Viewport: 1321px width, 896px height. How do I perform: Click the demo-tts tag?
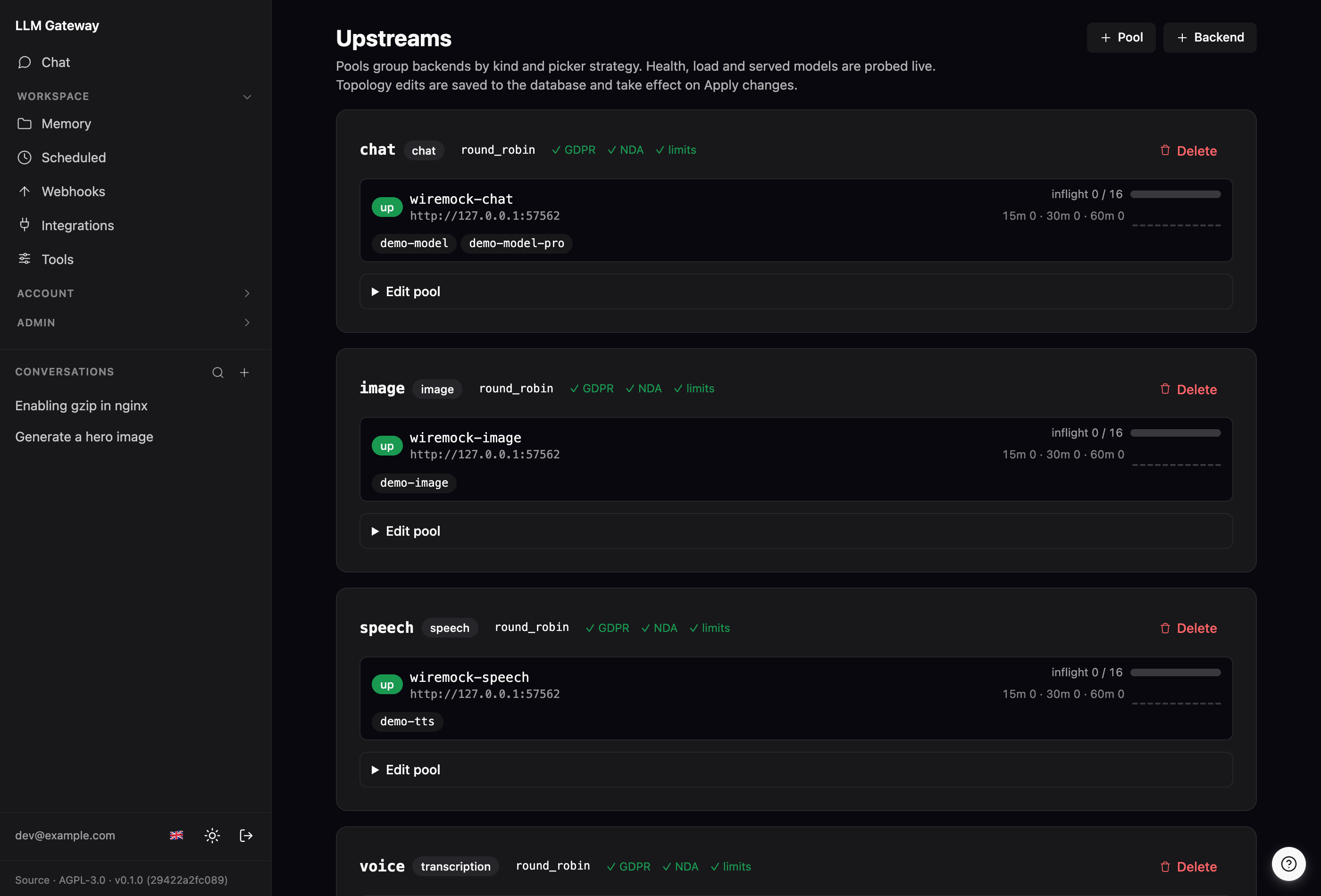[407, 722]
